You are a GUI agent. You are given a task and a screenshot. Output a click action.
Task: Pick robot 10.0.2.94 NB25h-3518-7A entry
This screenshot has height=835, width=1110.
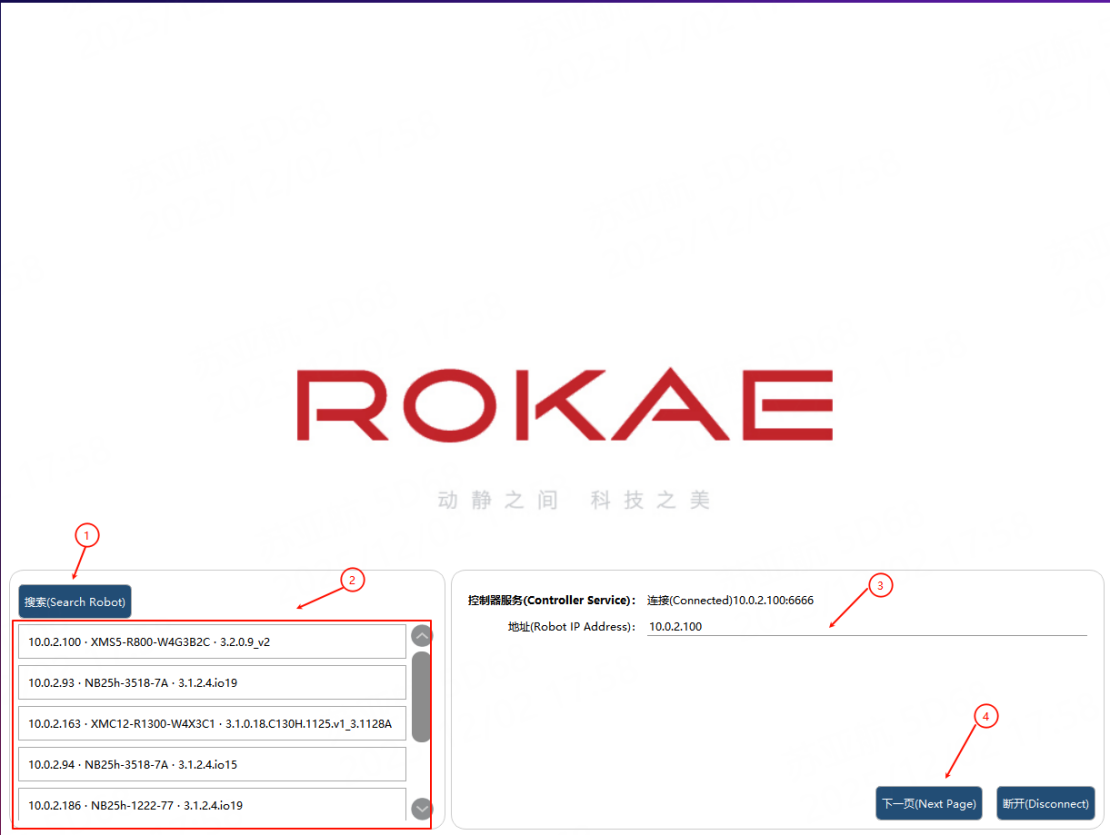point(212,764)
